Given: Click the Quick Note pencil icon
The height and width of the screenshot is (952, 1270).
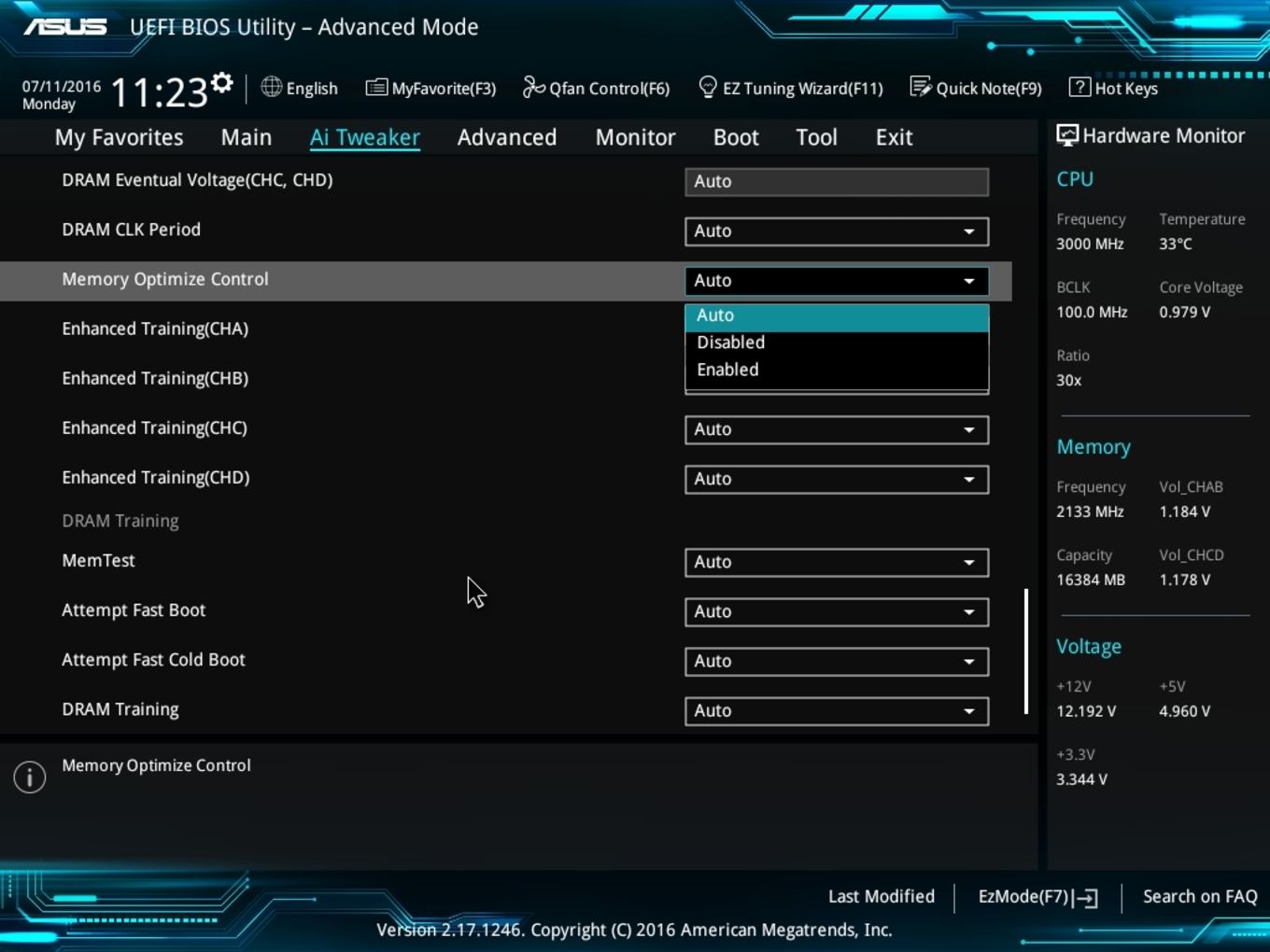Looking at the screenshot, I should click(x=920, y=88).
